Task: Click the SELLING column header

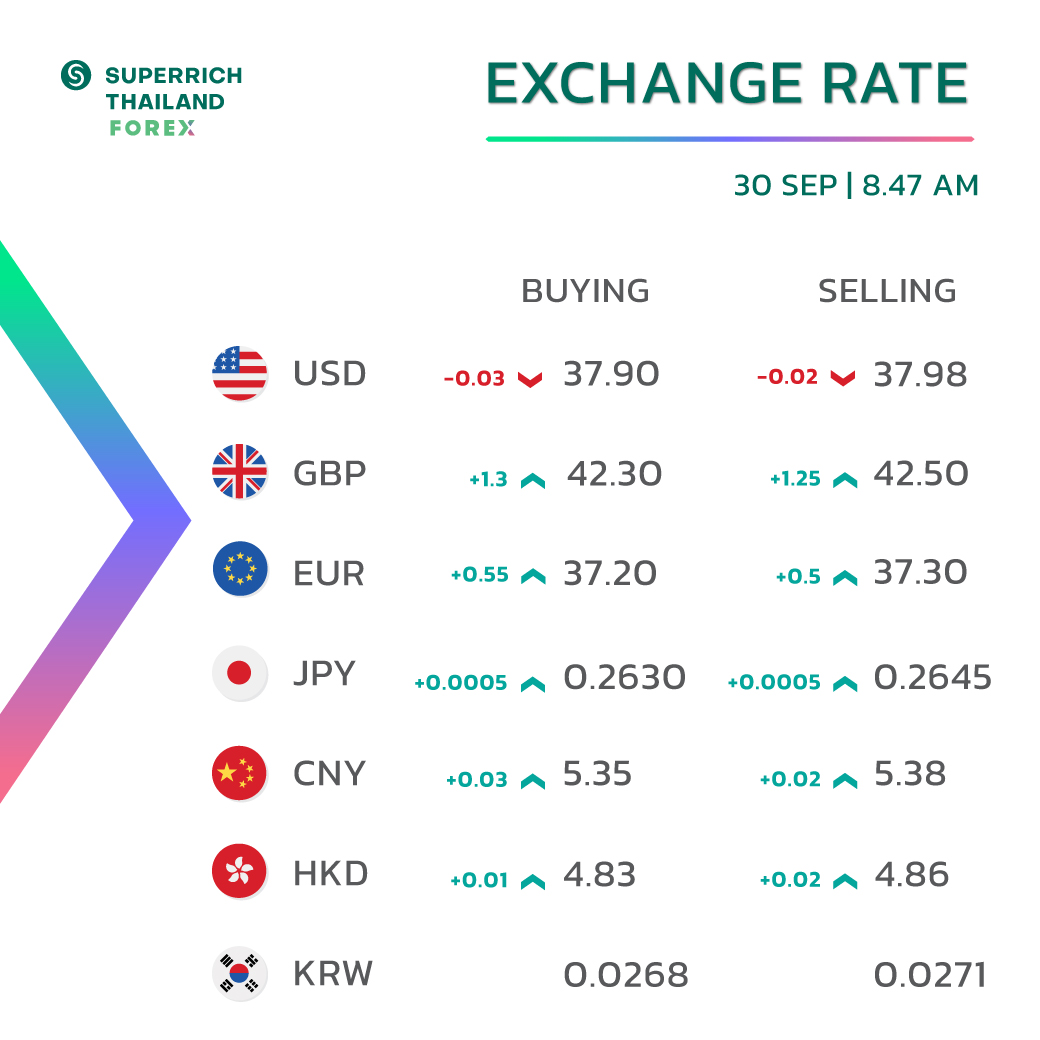Action: coord(887,291)
